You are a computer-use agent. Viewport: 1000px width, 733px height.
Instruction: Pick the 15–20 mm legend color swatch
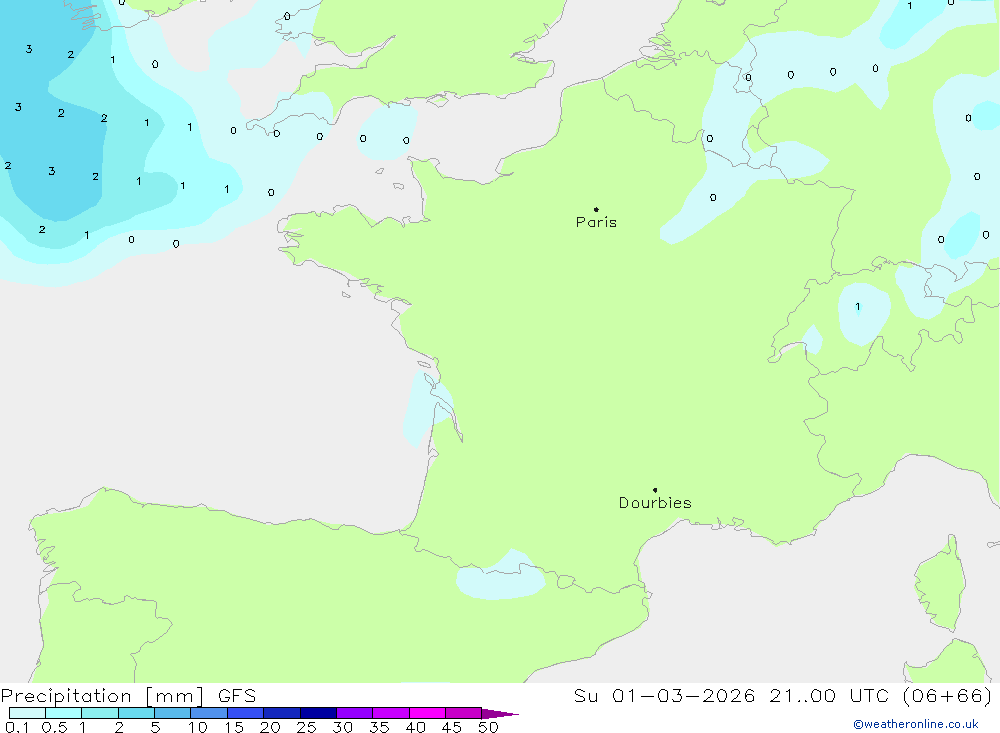246,713
